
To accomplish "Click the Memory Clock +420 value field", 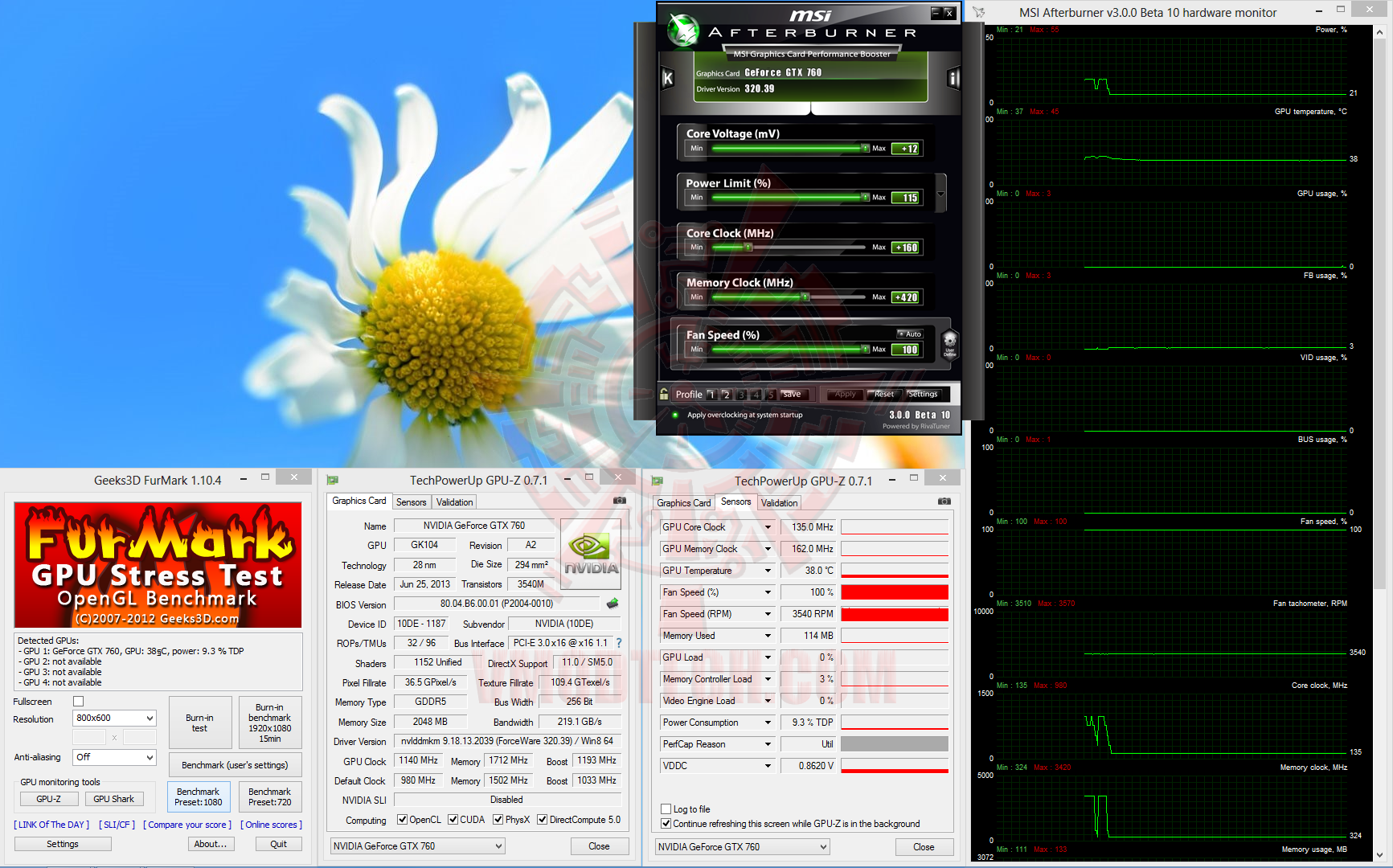I will 907,297.
